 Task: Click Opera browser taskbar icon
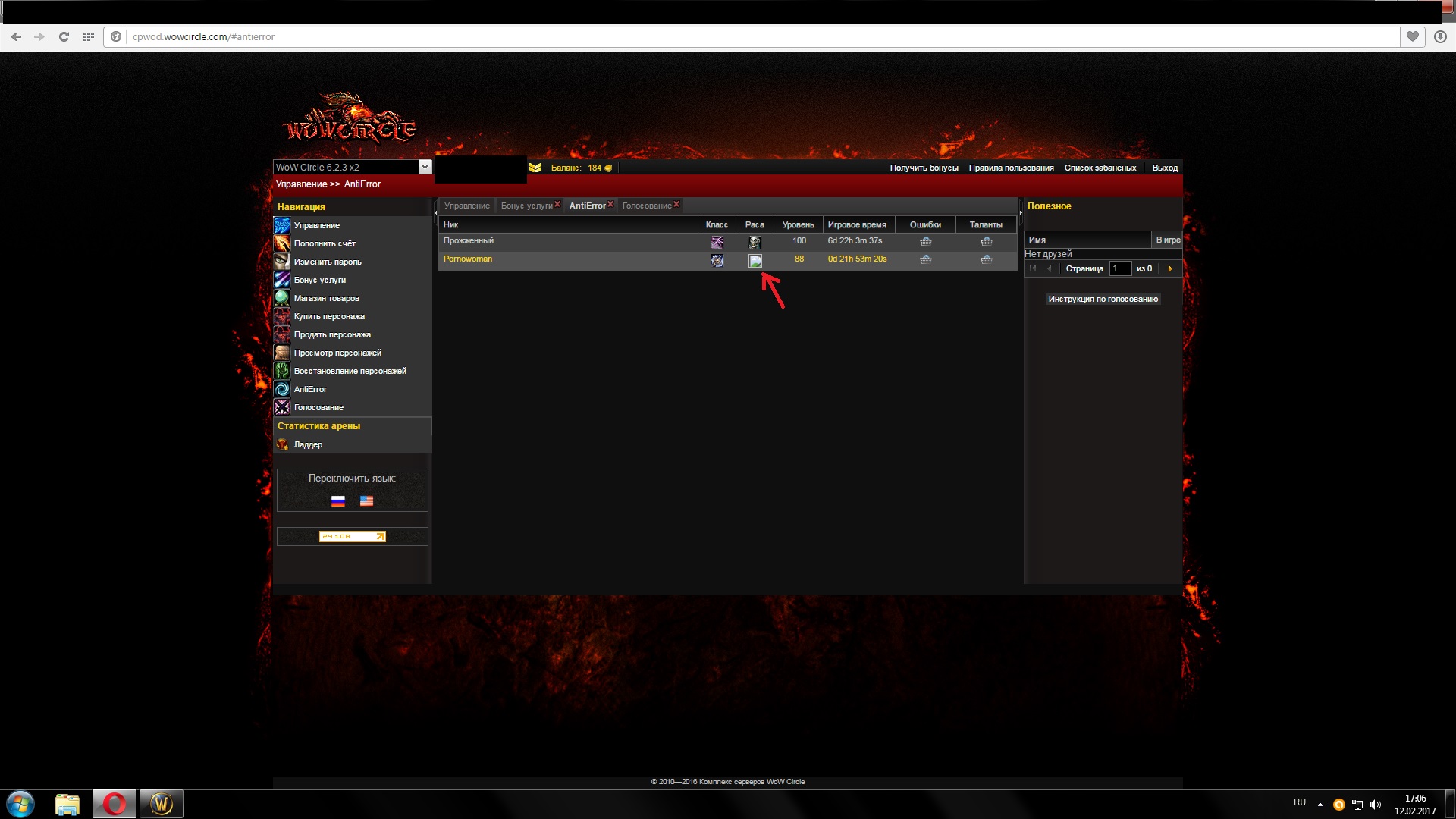(x=115, y=804)
